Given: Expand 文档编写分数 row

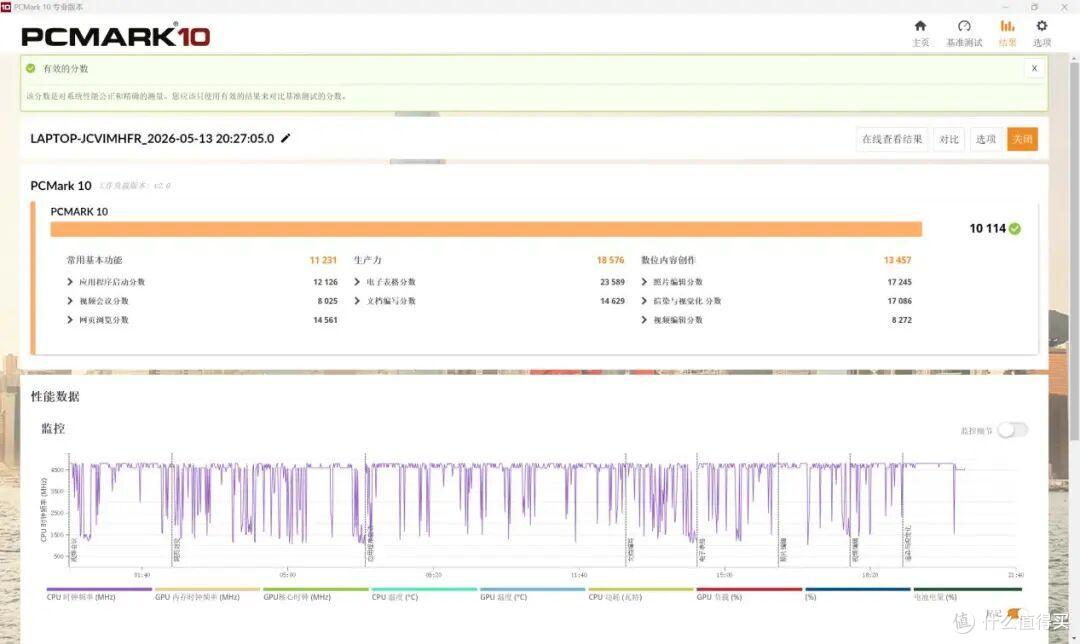Looking at the screenshot, I should click(x=357, y=301).
